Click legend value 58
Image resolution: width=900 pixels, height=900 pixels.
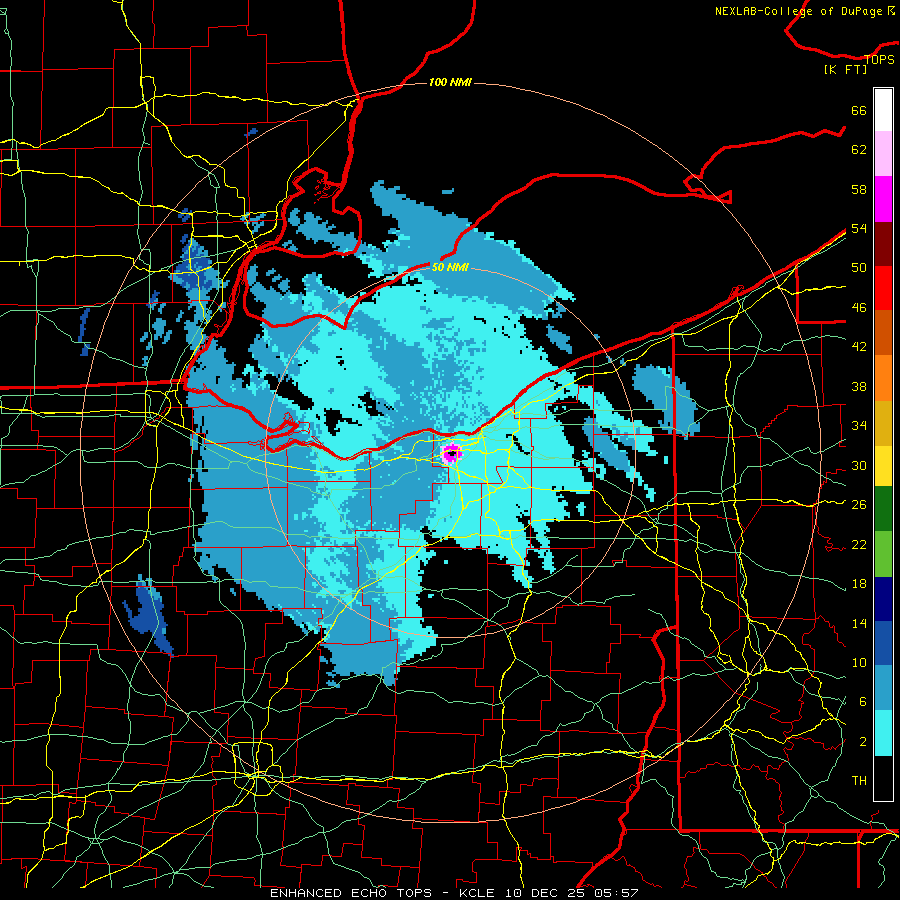click(859, 189)
